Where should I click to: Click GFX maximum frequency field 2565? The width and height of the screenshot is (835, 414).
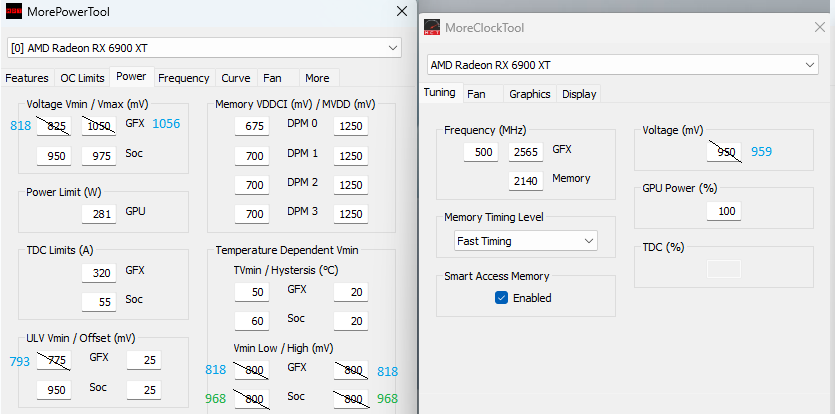[526, 152]
